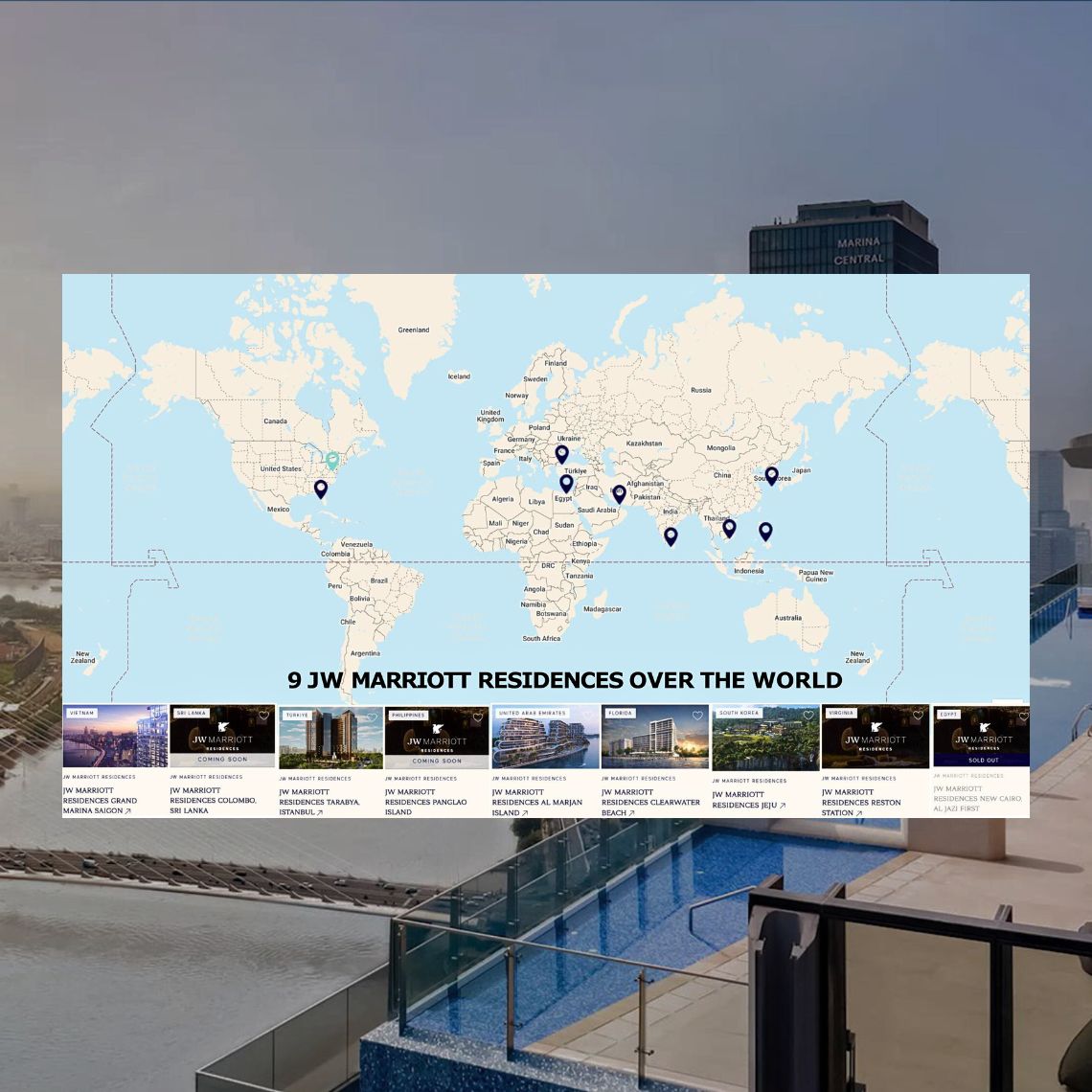The width and height of the screenshot is (1092, 1092).
Task: Open the Türkiye towers thumbnail
Action: 330,739
